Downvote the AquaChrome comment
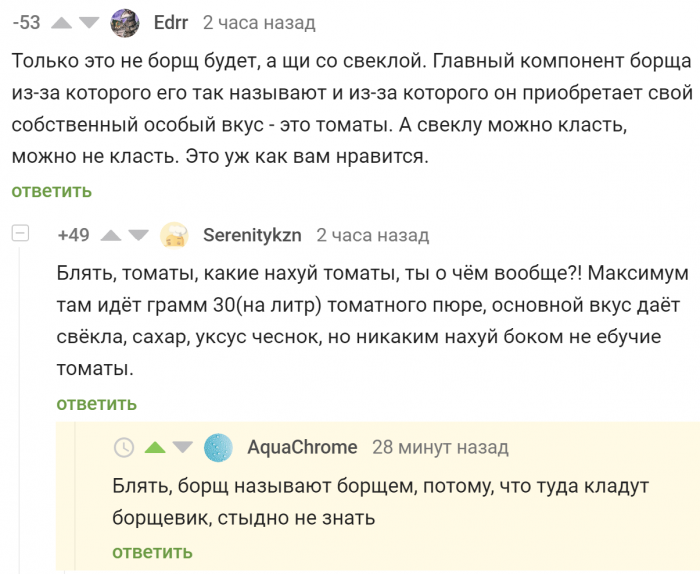The height and width of the screenshot is (574, 700). (182, 447)
